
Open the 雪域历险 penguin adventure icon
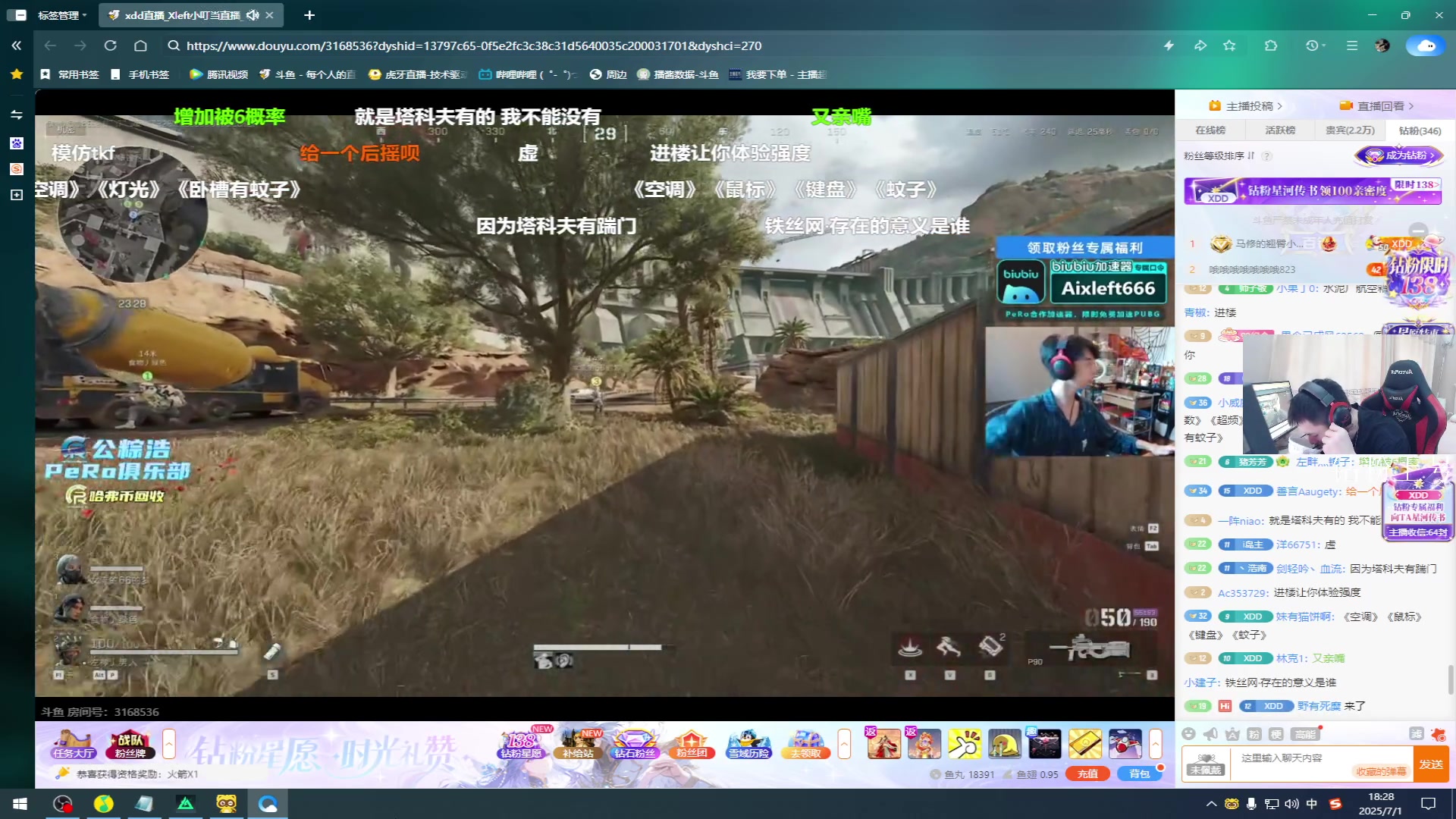pyautogui.click(x=748, y=744)
